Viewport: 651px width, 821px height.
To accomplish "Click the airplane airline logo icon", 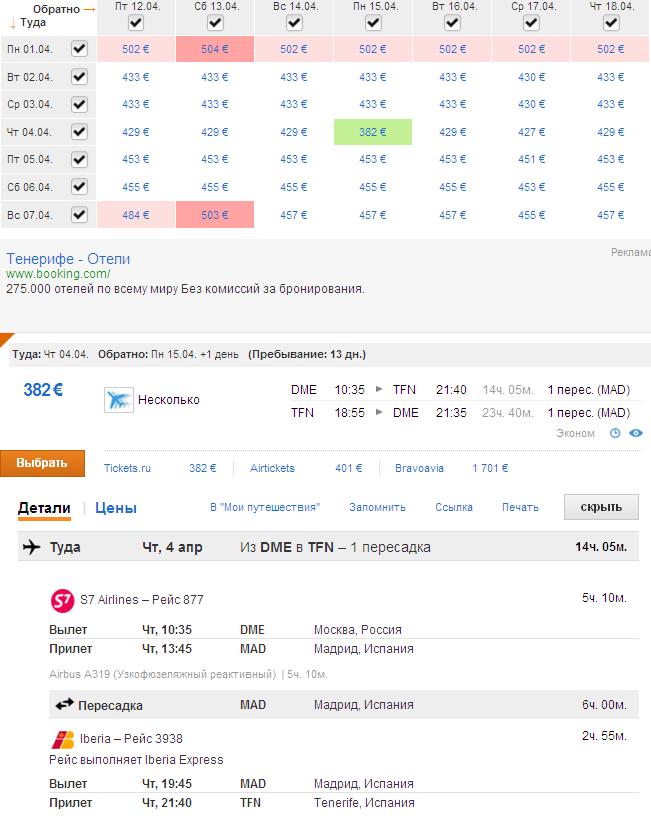I will click(119, 400).
